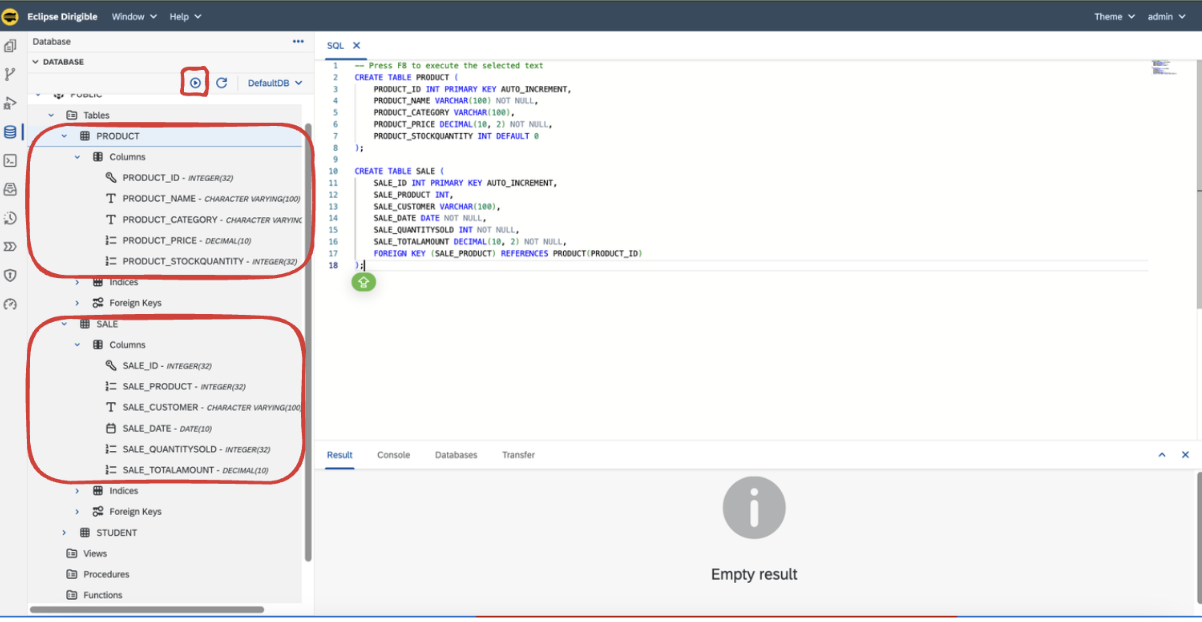Select the SALE_QUANTITYSOLD column row
This screenshot has width=1202, height=622.
click(165, 449)
